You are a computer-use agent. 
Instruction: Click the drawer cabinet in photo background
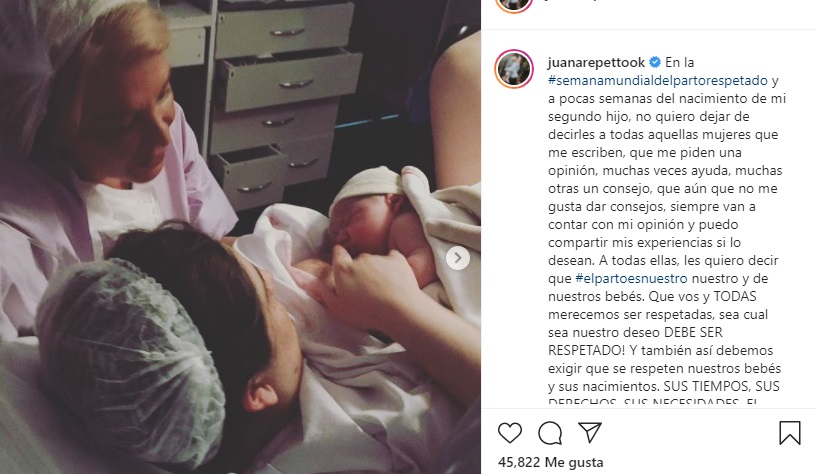click(x=283, y=99)
